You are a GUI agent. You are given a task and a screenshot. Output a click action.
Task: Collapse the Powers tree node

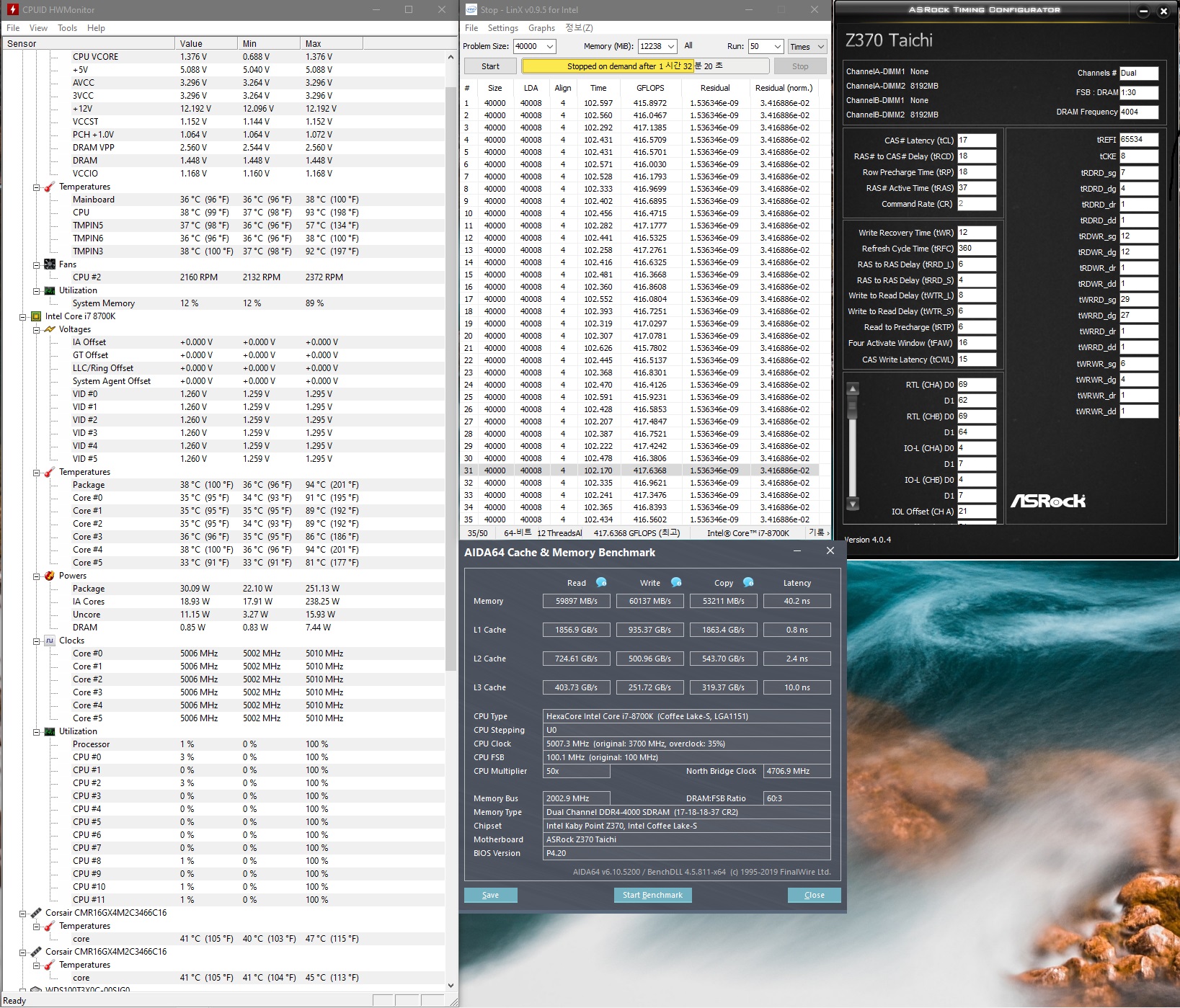point(36,576)
